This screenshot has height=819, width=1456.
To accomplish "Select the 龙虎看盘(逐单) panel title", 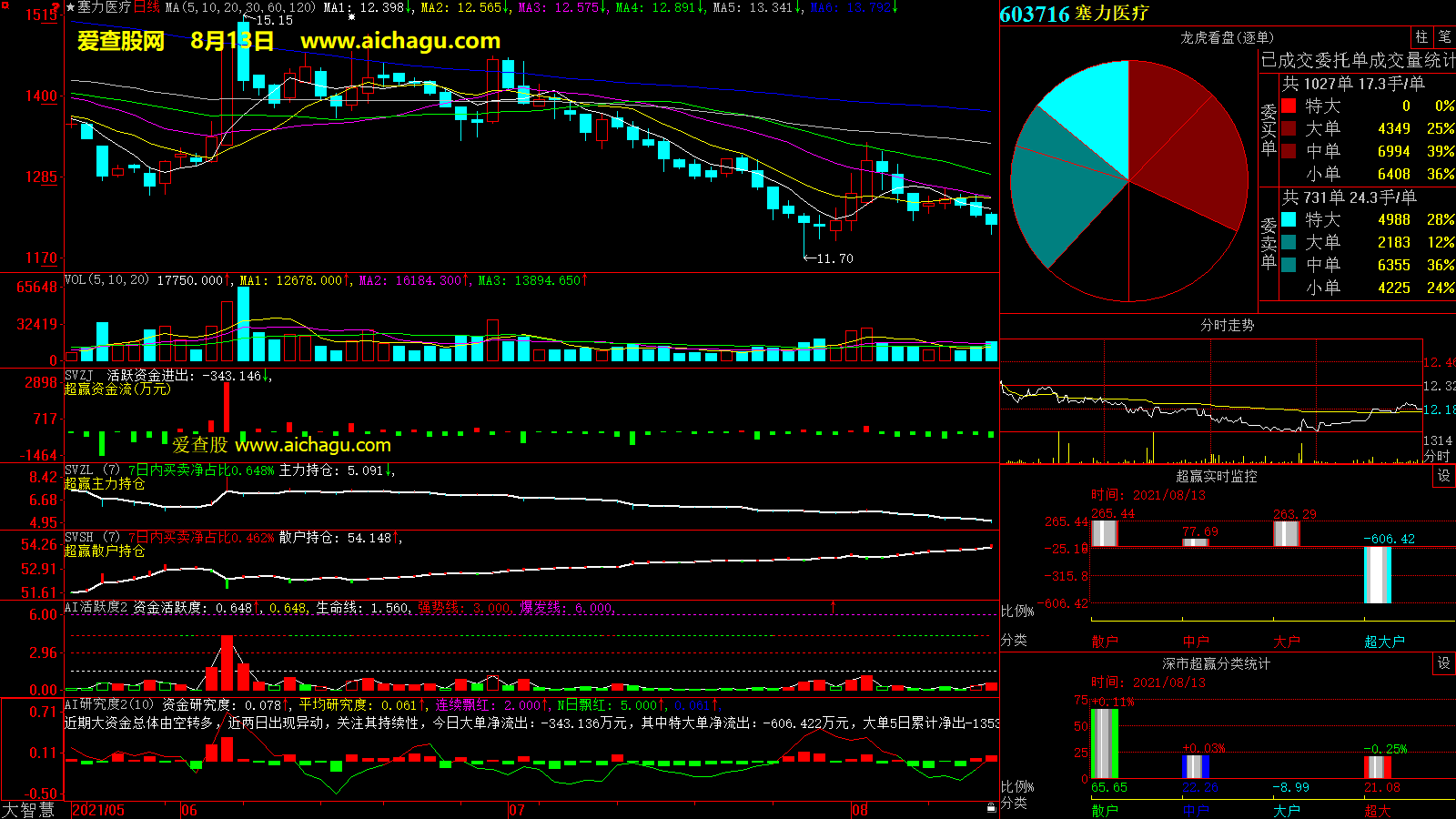I will point(1227,37).
